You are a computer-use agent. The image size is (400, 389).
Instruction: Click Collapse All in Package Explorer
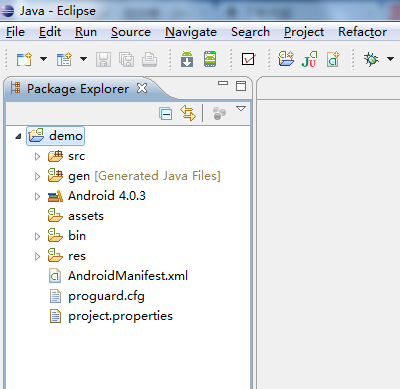pos(165,114)
